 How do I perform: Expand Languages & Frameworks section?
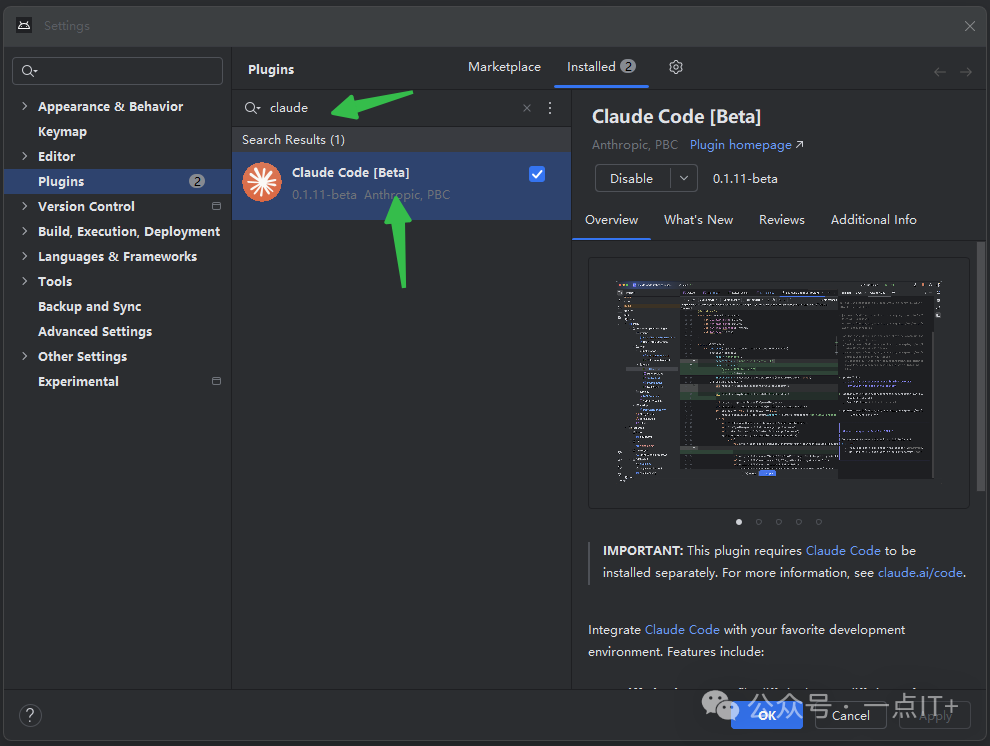(25, 256)
